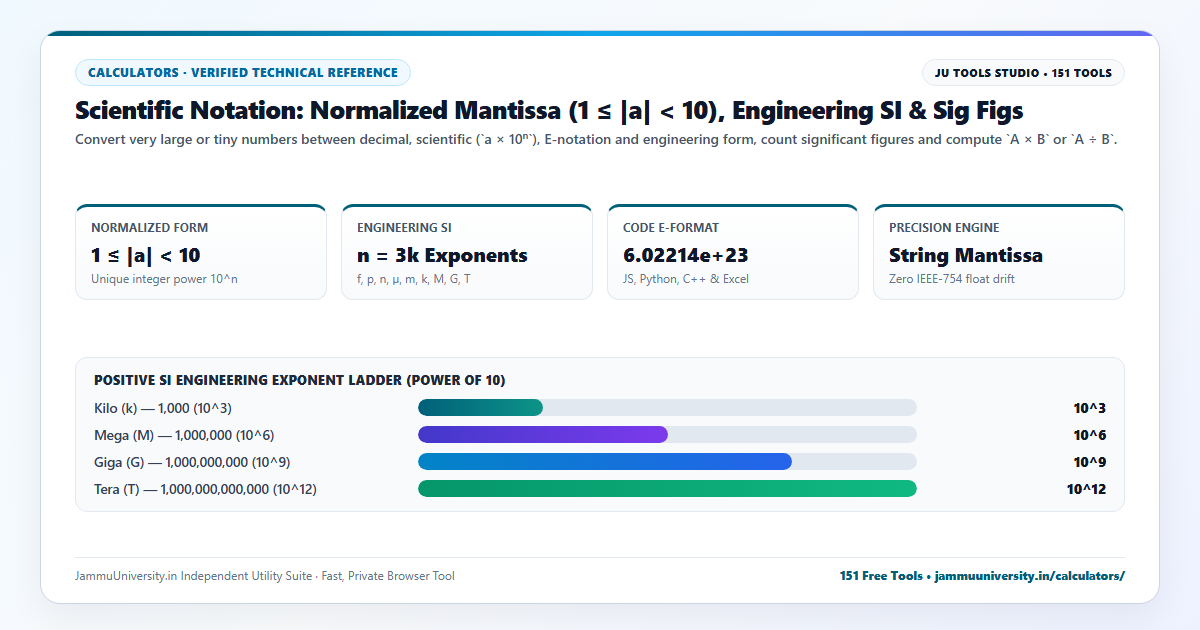The width and height of the screenshot is (1200, 630).
Task: Click the 10^3 value label
Action: point(1090,408)
